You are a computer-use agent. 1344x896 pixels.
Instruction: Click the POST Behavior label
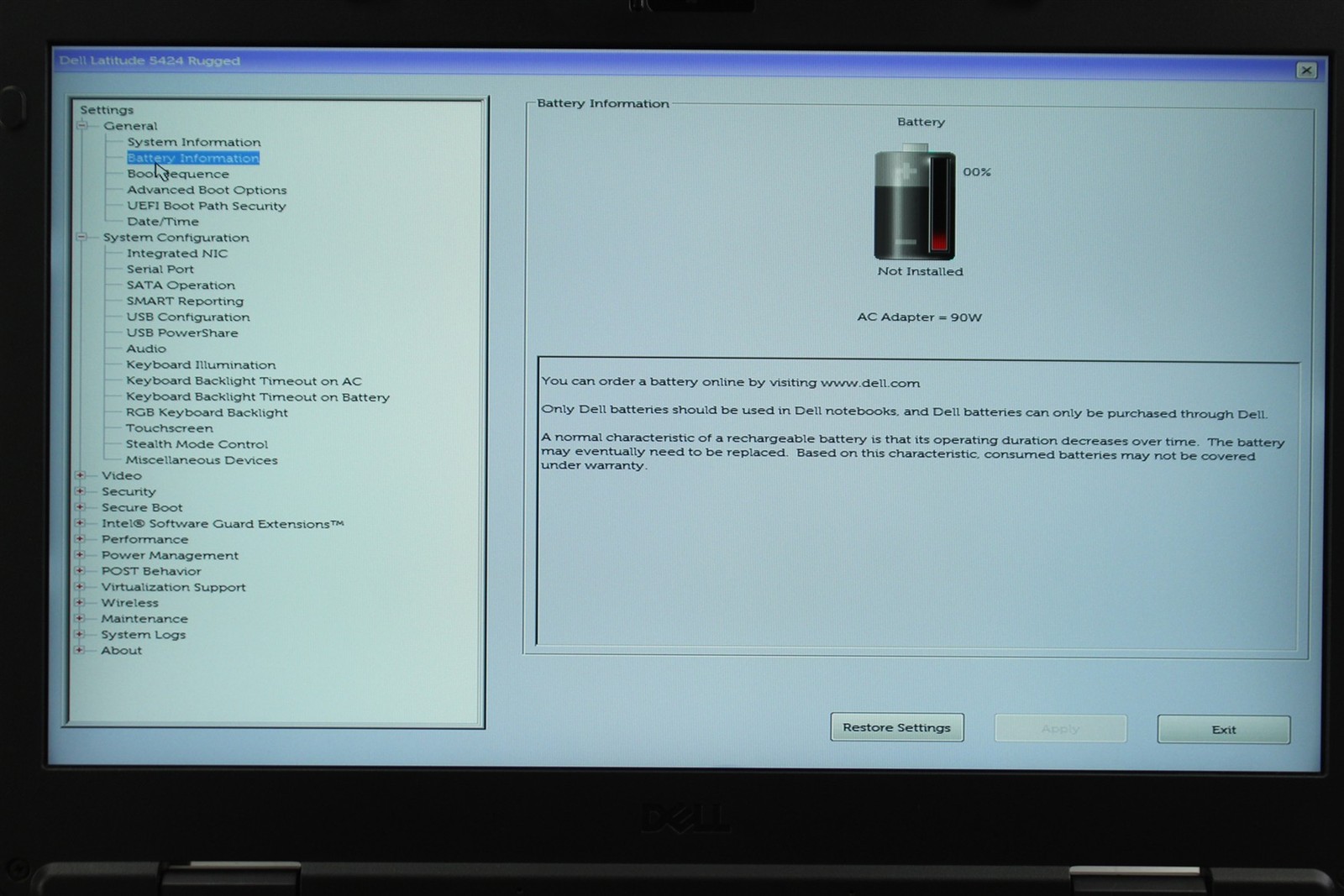(151, 571)
